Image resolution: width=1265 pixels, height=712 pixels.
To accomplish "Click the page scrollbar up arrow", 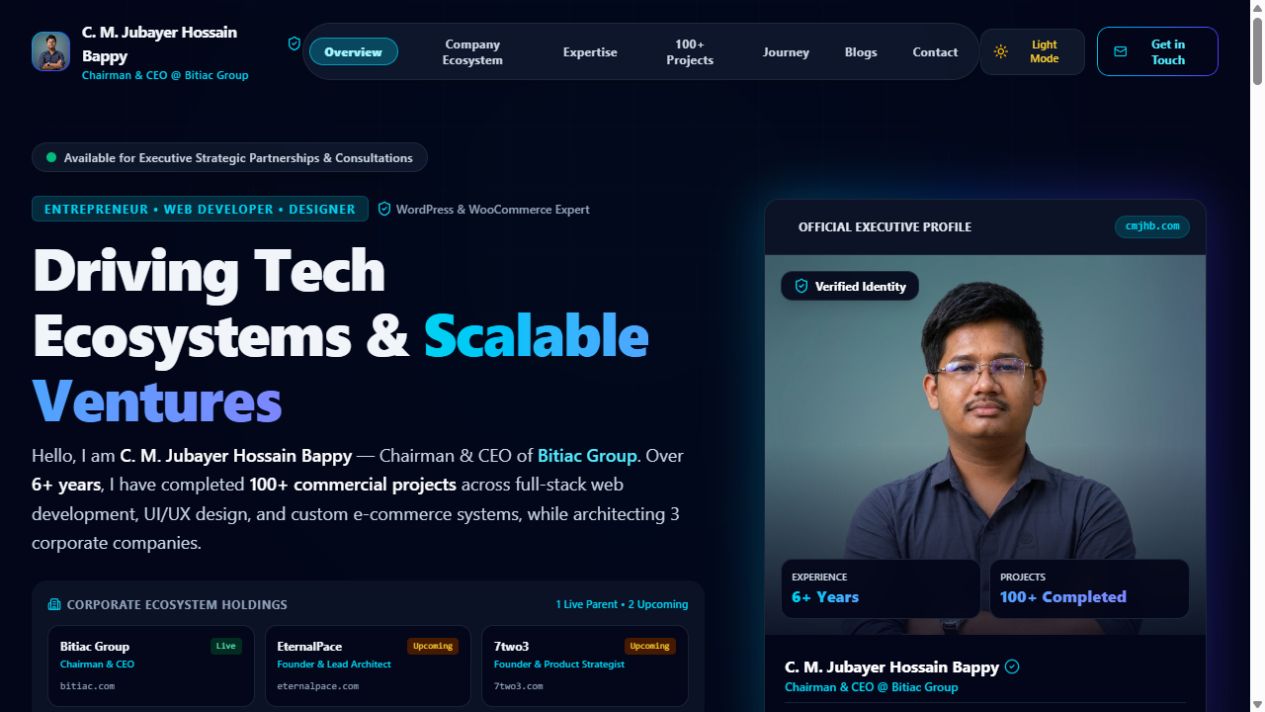I will (1257, 8).
